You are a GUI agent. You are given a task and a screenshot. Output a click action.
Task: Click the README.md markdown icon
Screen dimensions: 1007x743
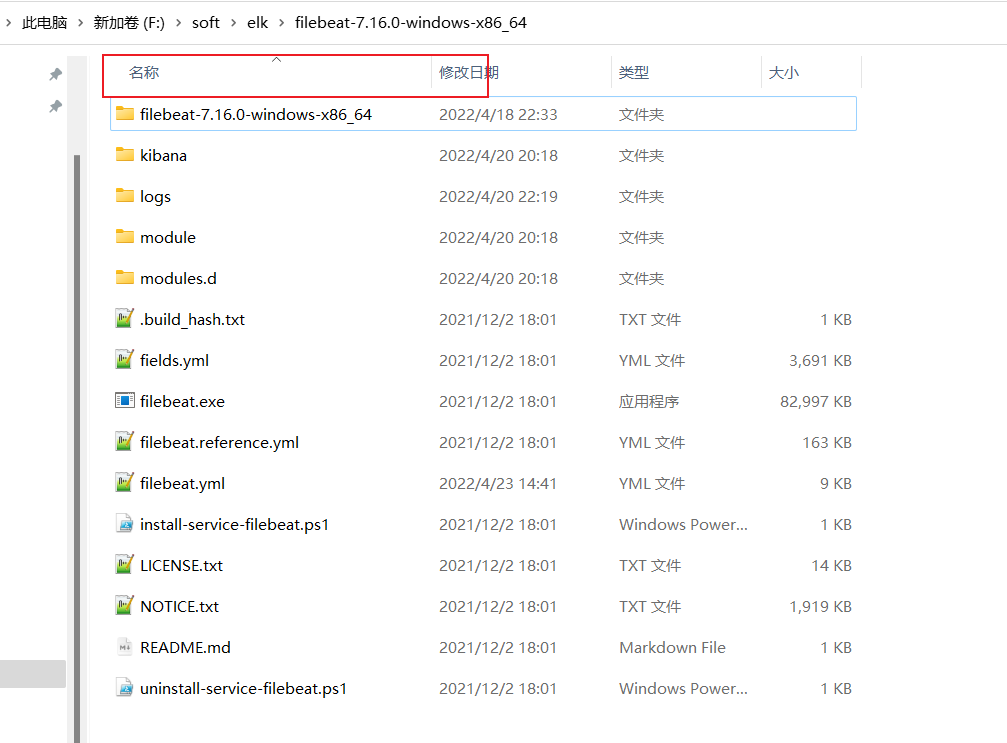pyautogui.click(x=125, y=647)
